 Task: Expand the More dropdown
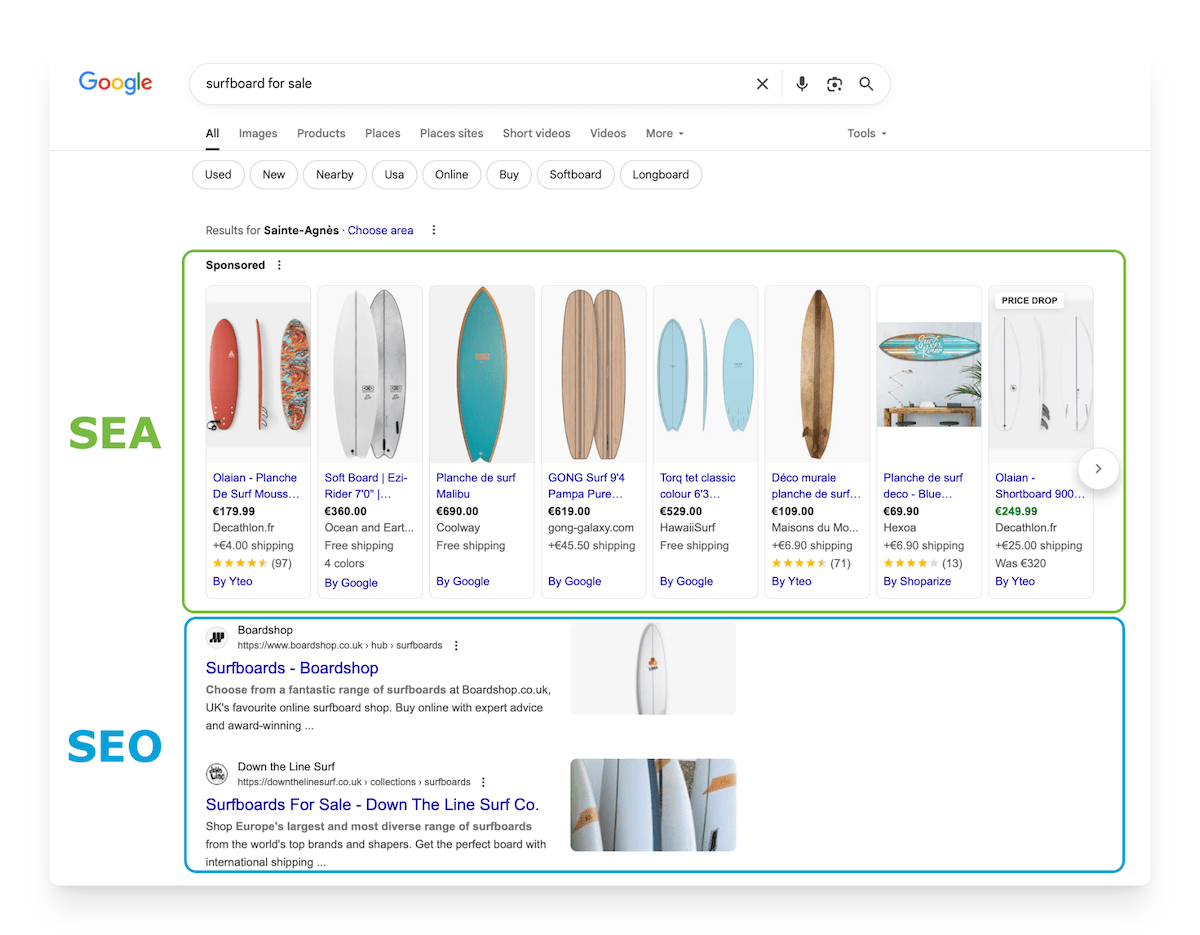click(x=665, y=133)
